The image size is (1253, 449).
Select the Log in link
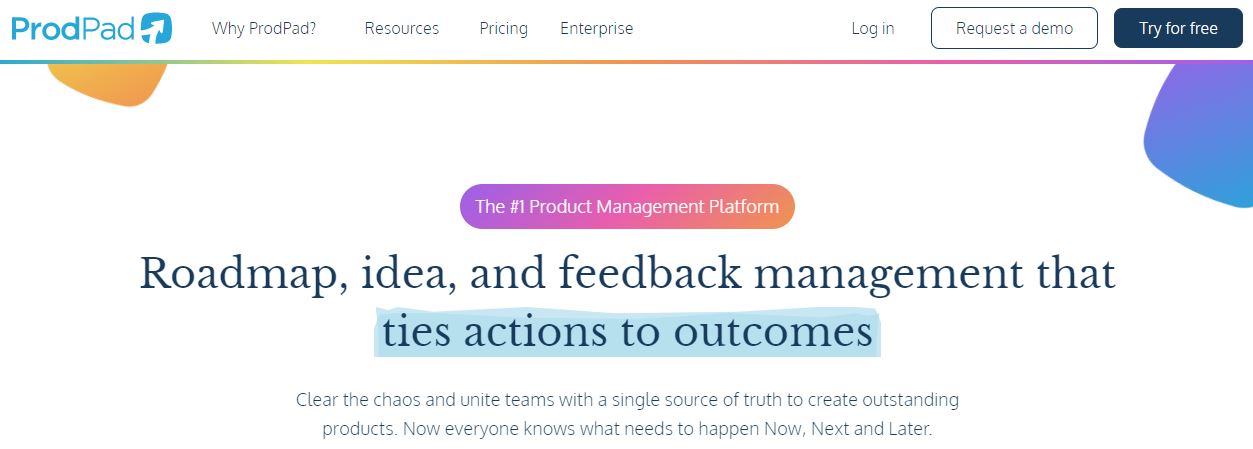(x=873, y=28)
